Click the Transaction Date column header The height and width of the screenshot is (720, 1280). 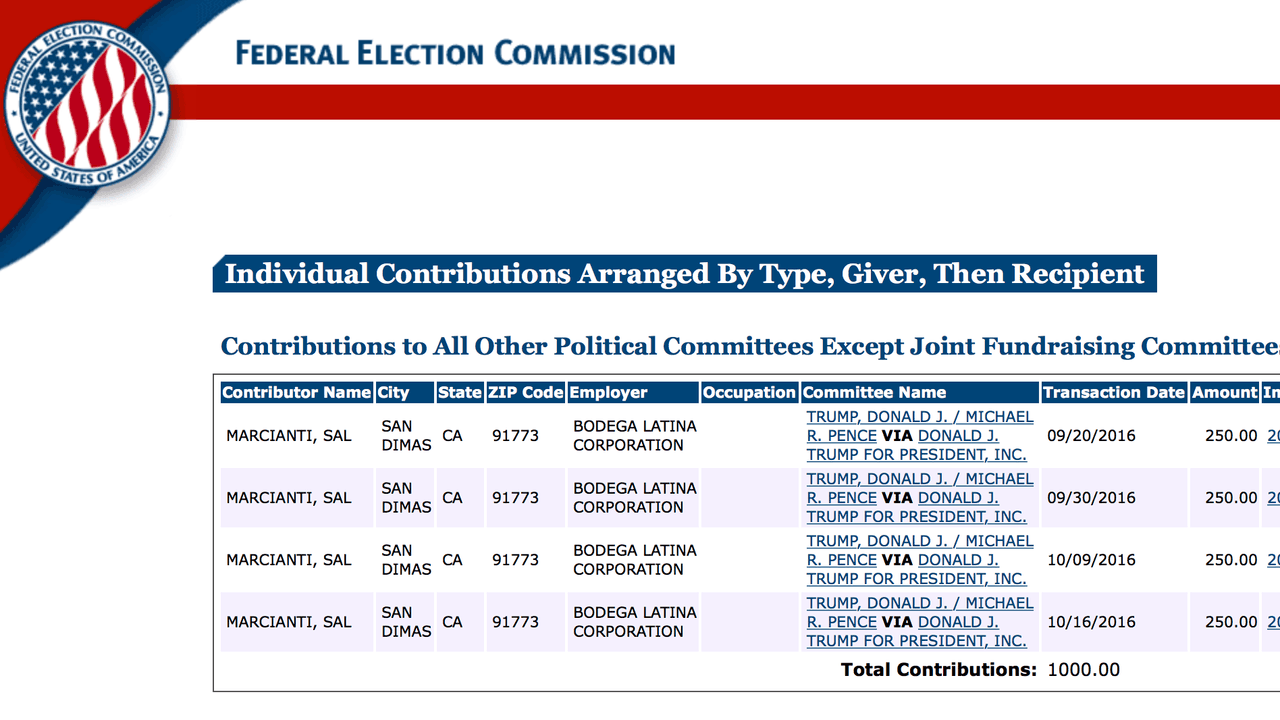click(x=1114, y=393)
